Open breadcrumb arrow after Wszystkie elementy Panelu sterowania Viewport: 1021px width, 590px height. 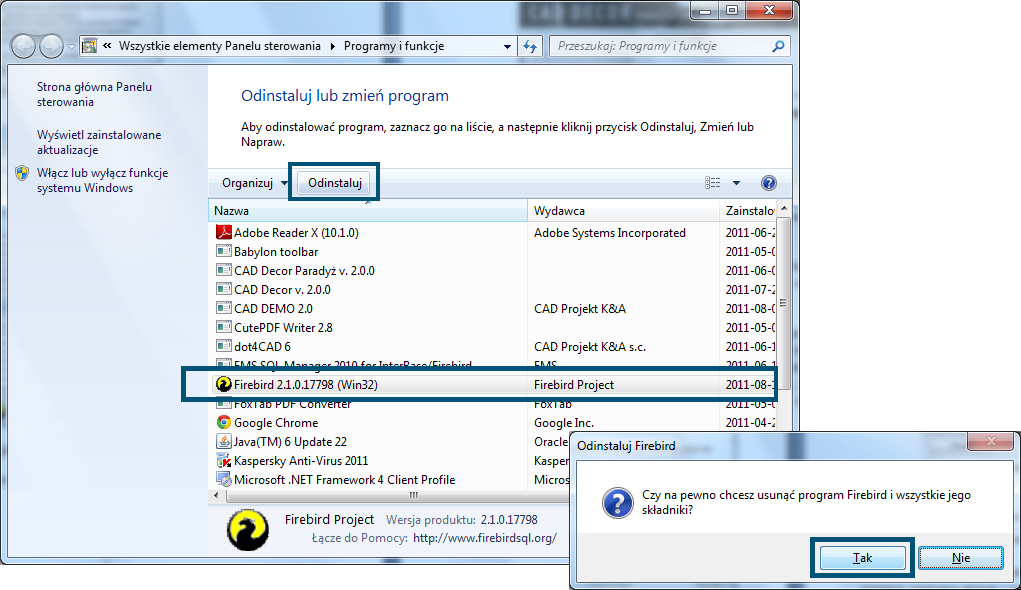(333, 46)
